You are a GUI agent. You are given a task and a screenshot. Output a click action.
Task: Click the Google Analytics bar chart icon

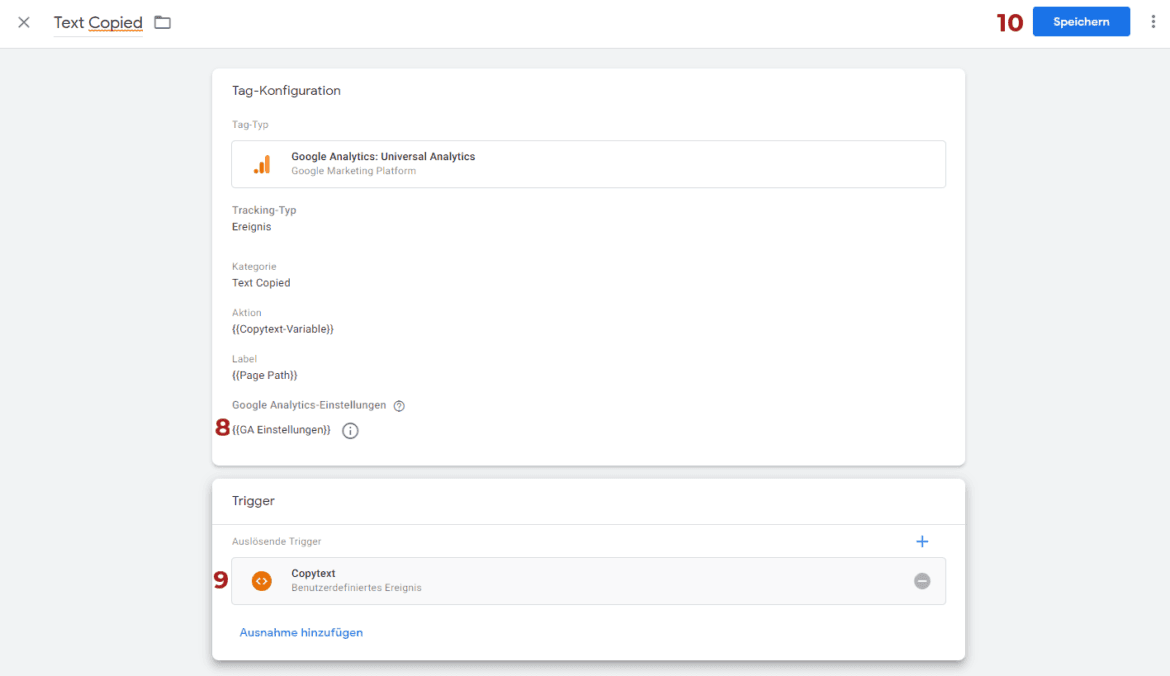(x=262, y=164)
